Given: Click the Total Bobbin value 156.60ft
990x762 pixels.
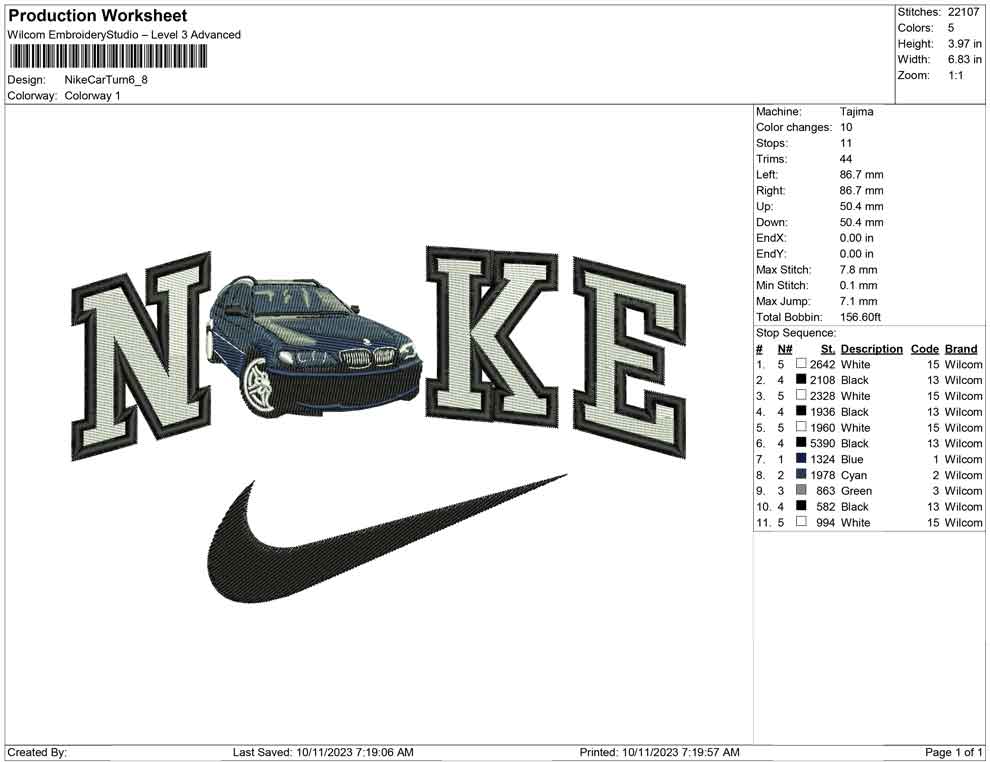Looking at the screenshot, I should coord(861,316).
